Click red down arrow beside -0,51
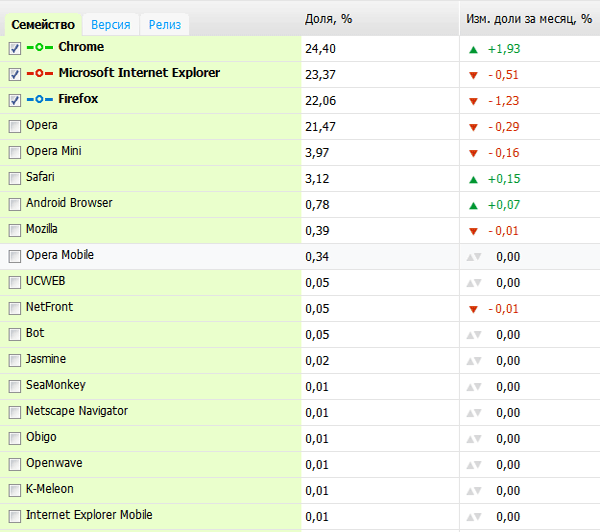The image size is (600, 532). 473,75
